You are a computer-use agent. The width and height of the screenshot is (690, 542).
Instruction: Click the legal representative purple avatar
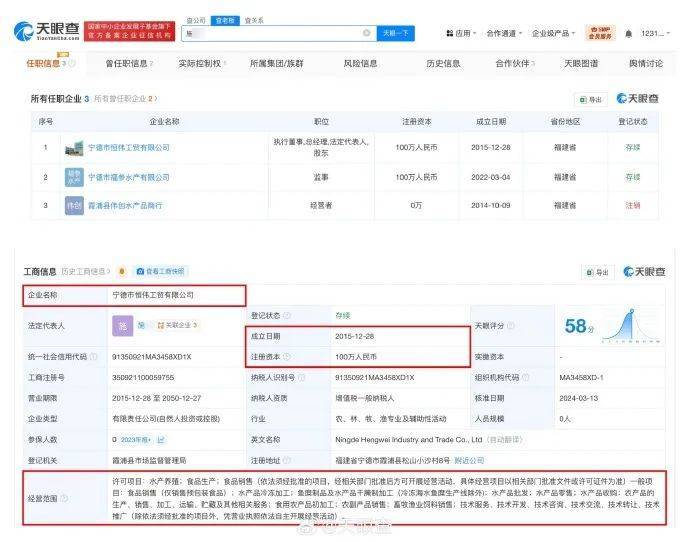123,326
